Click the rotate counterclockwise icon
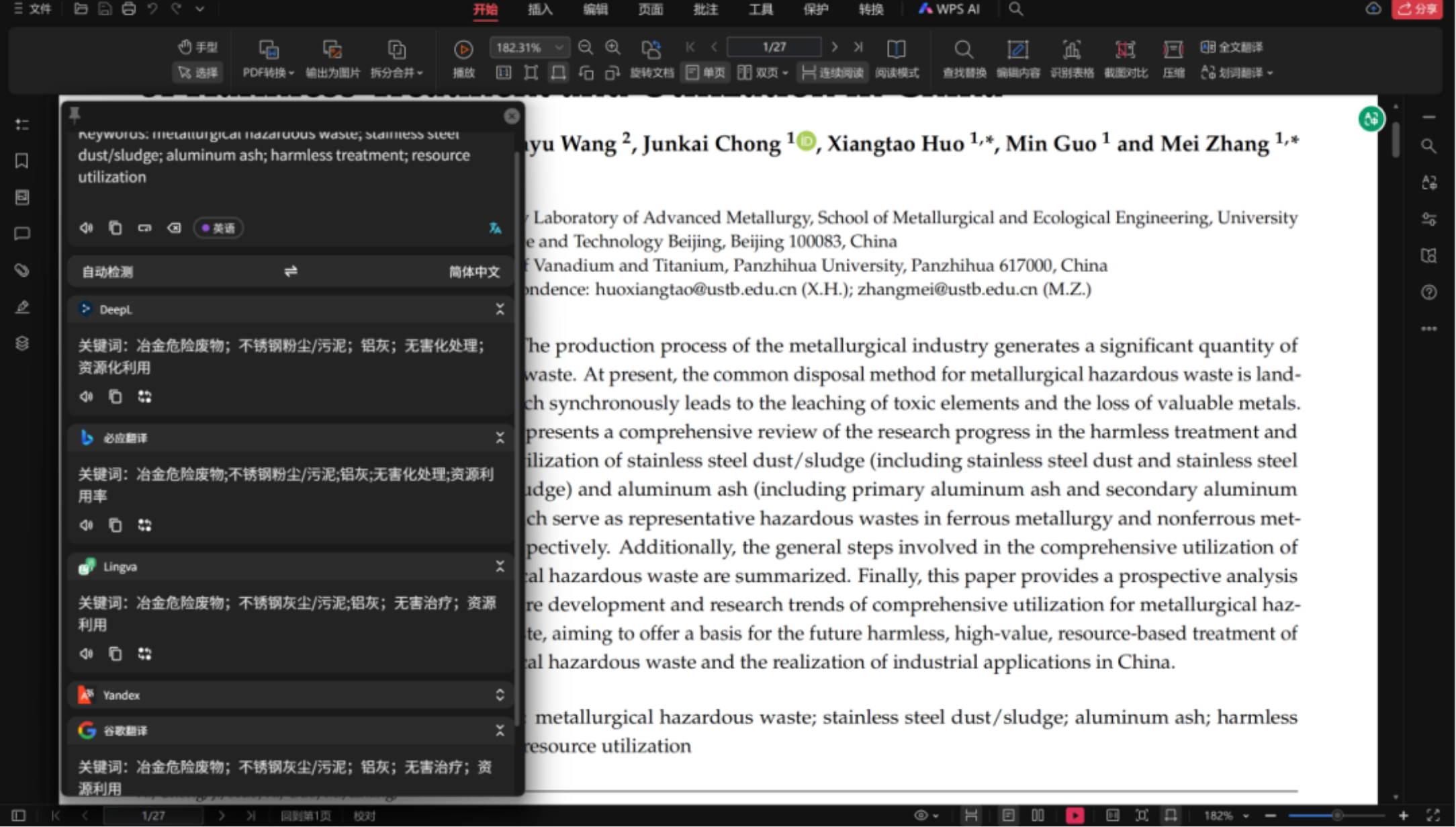Viewport: 1456px width, 827px height. pos(586,73)
